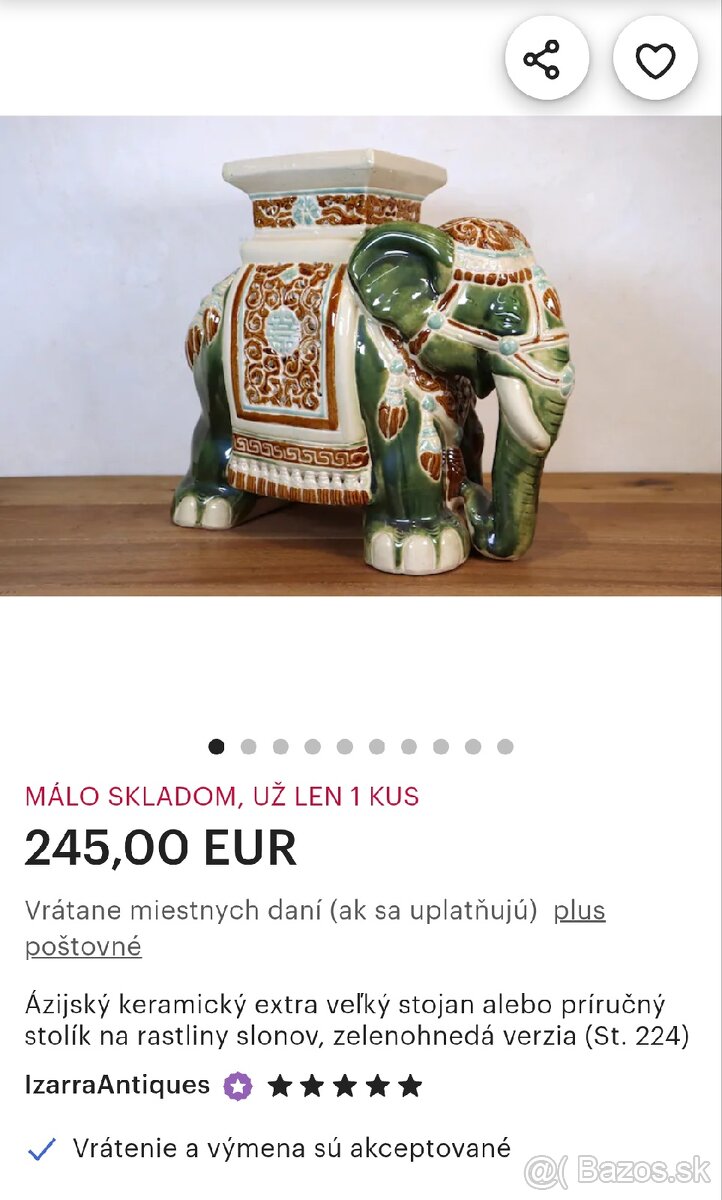Click the five-star rating icons
Image resolution: width=722 pixels, height=1200 pixels.
[x=345, y=1086]
